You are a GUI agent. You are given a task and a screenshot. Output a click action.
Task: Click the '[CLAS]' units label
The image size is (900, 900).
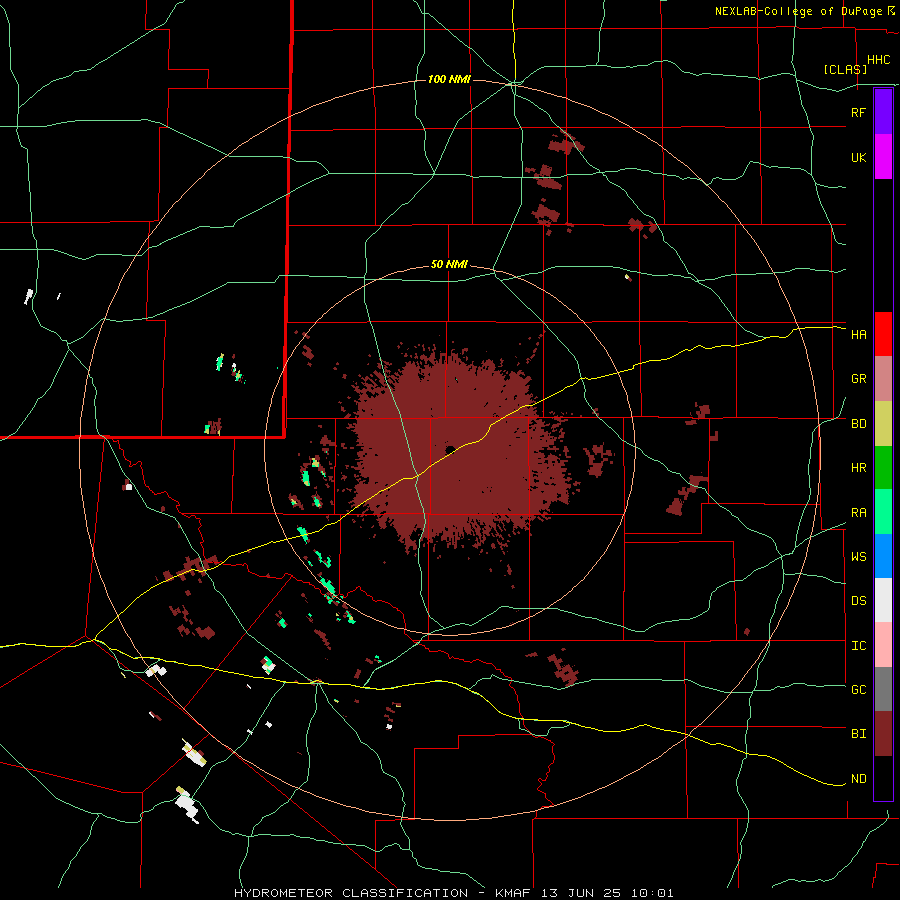coord(845,69)
